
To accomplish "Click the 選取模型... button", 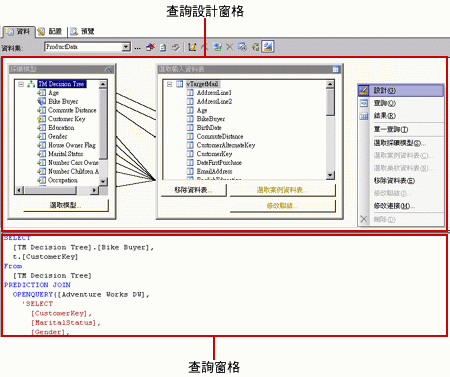I will (x=66, y=205).
